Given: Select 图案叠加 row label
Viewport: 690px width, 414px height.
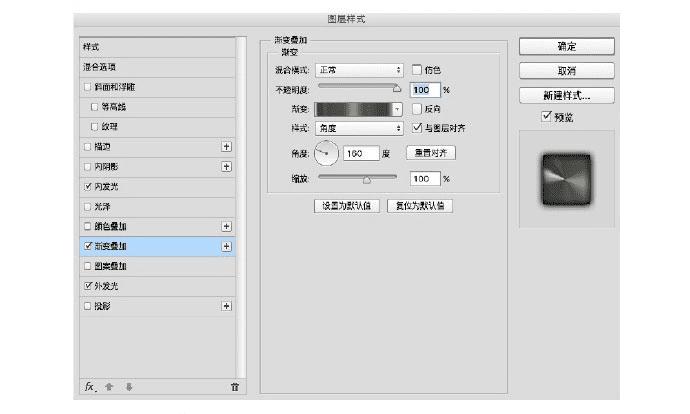Looking at the screenshot, I should [x=110, y=266].
